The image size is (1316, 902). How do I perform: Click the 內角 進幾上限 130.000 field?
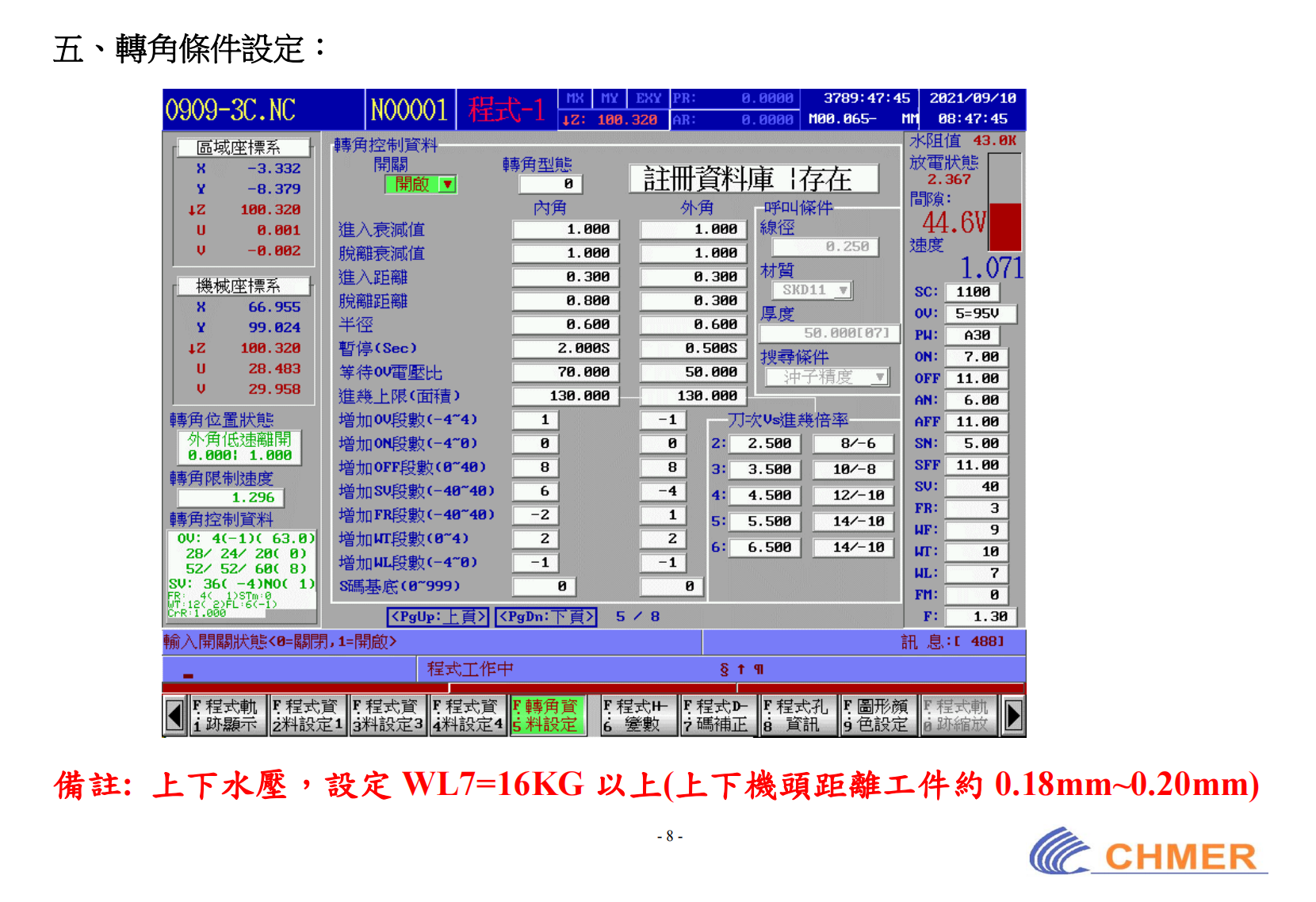pyautogui.click(x=565, y=396)
